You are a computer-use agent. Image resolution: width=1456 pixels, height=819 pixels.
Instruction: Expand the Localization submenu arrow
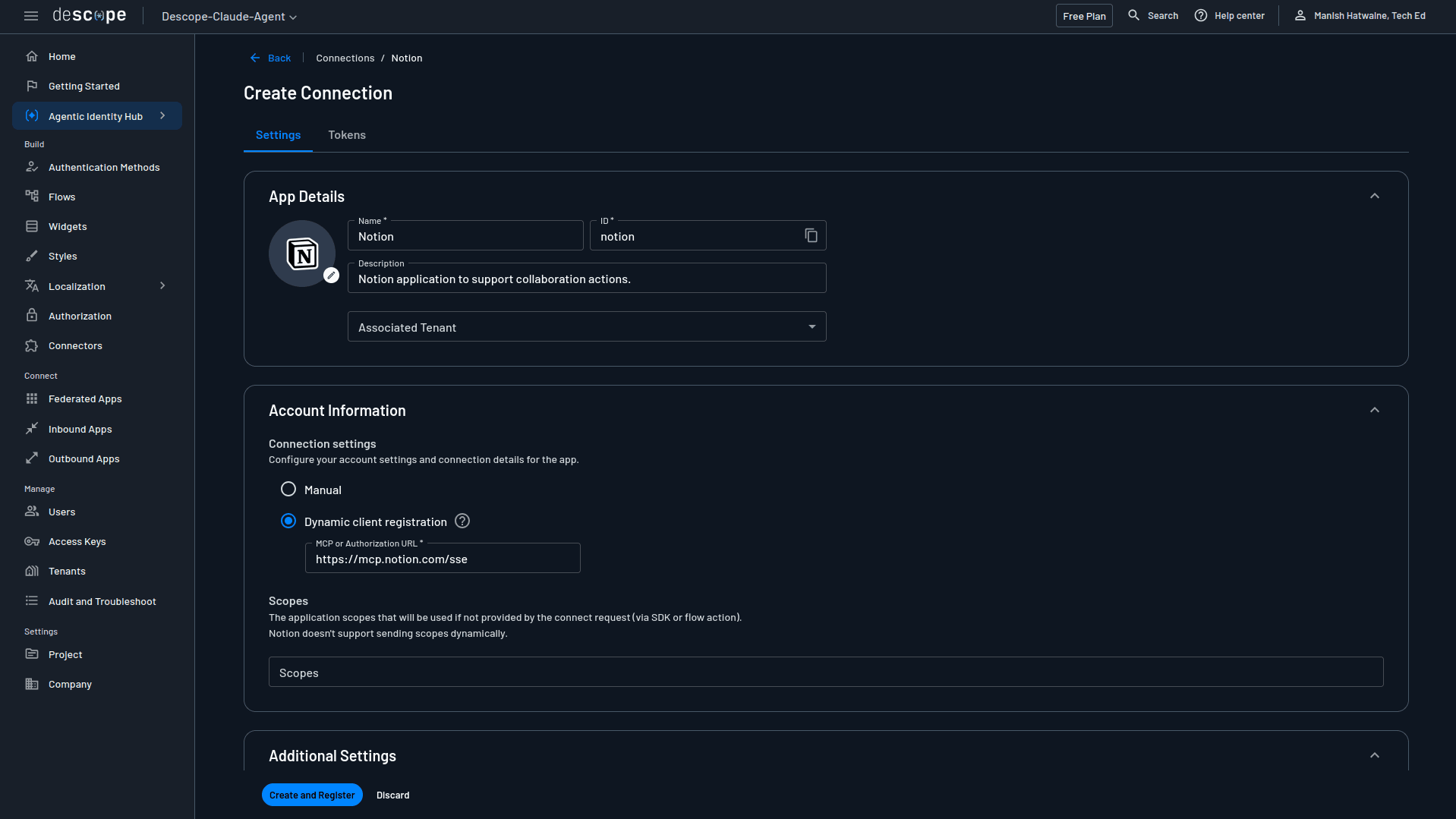coord(162,285)
